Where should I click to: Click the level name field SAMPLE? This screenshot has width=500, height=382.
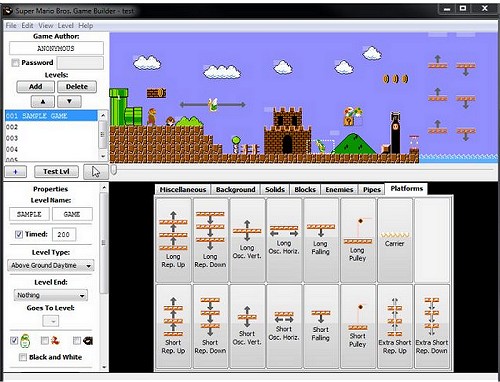point(29,214)
